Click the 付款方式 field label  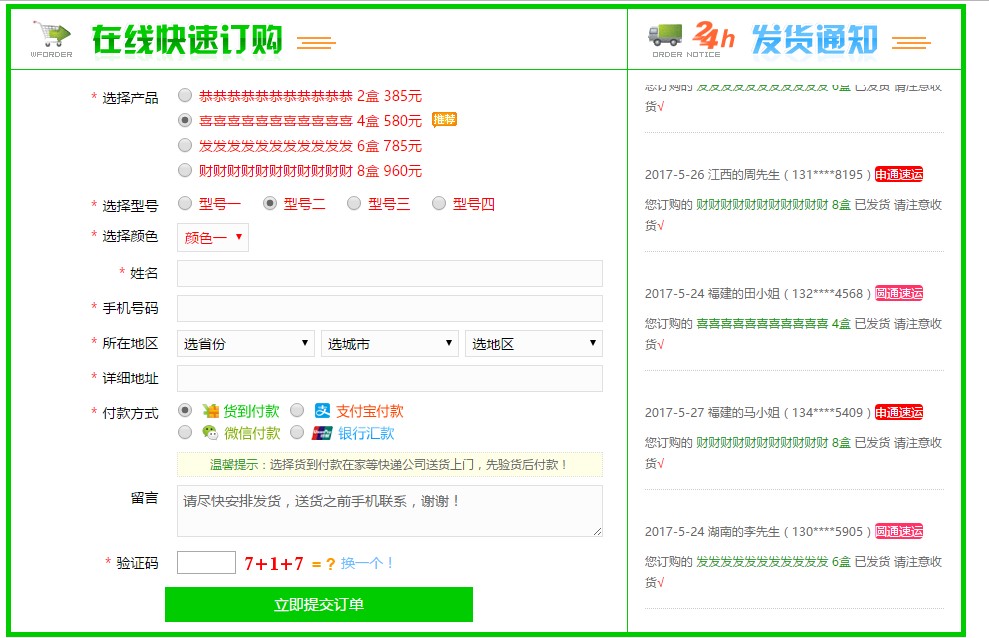pyautogui.click(x=130, y=414)
